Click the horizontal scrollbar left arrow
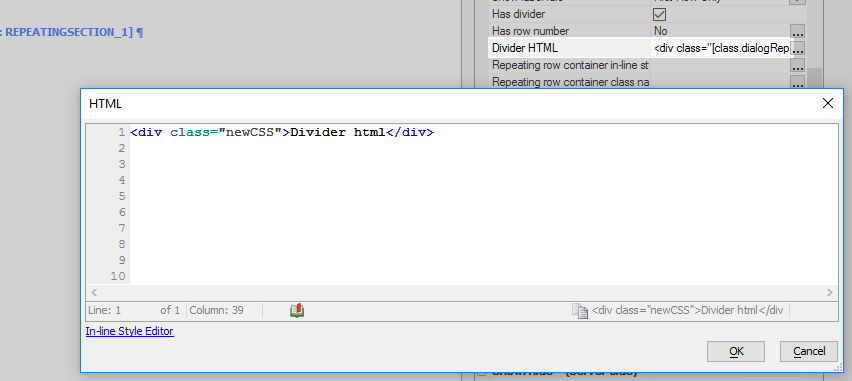The image size is (852, 381). click(x=94, y=292)
